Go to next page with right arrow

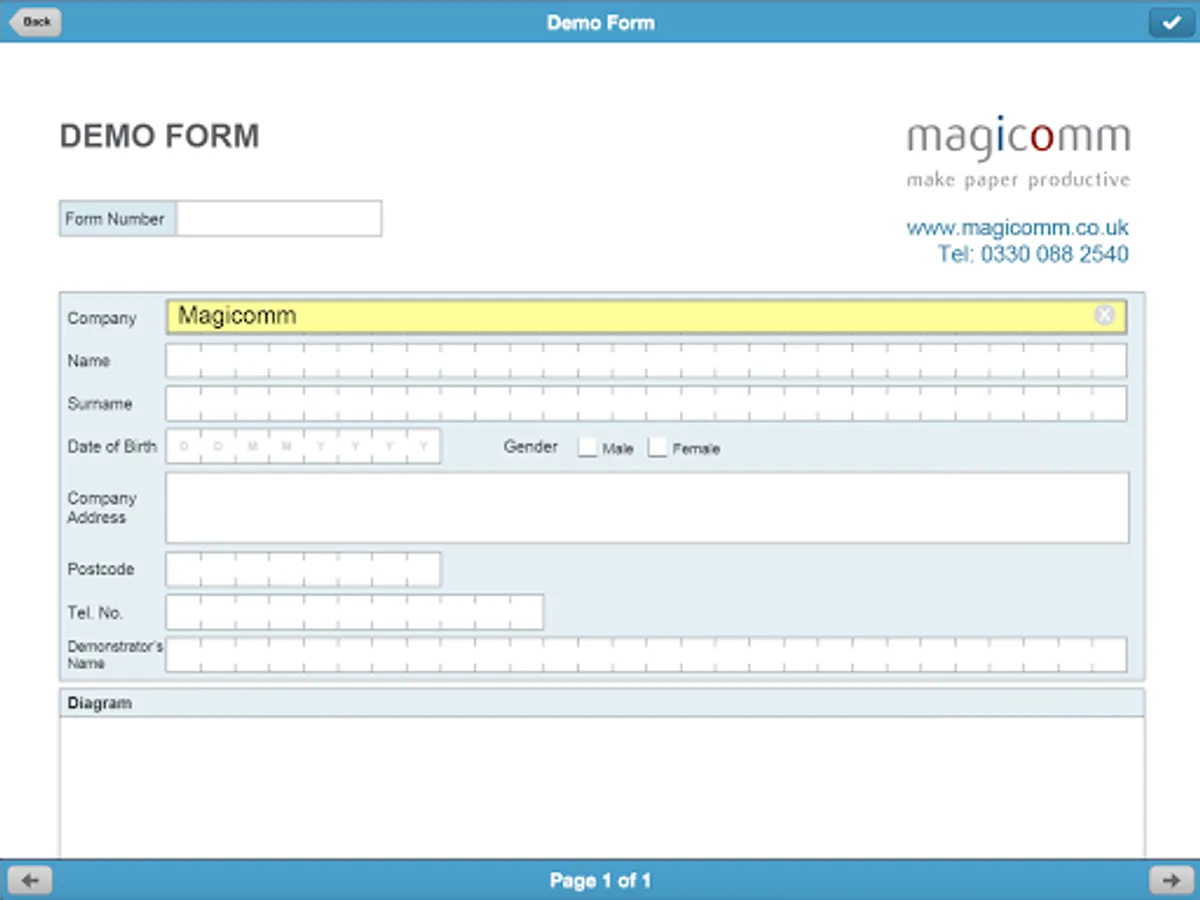pos(1170,880)
